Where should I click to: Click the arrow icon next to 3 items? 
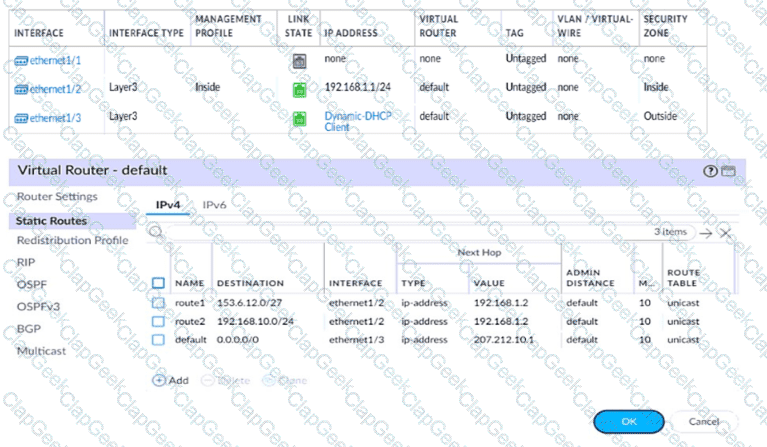click(x=706, y=232)
